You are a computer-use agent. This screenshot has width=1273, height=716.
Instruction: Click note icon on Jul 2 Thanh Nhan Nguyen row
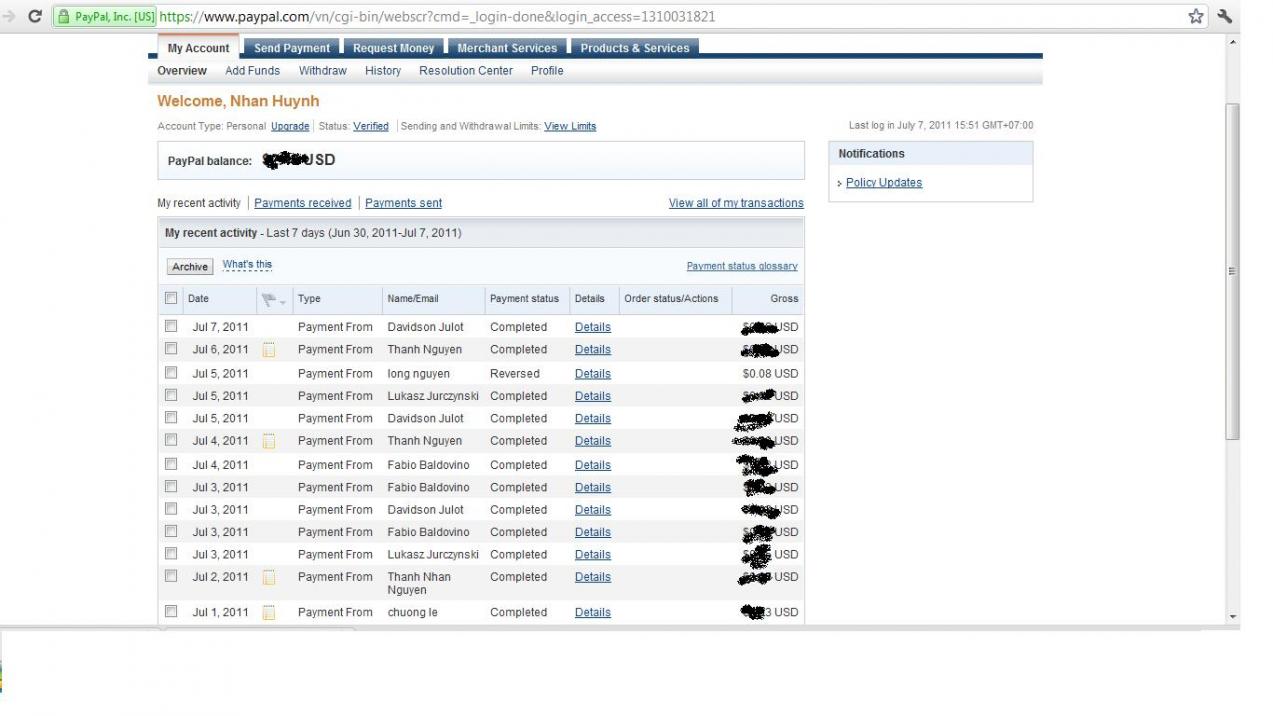click(268, 577)
